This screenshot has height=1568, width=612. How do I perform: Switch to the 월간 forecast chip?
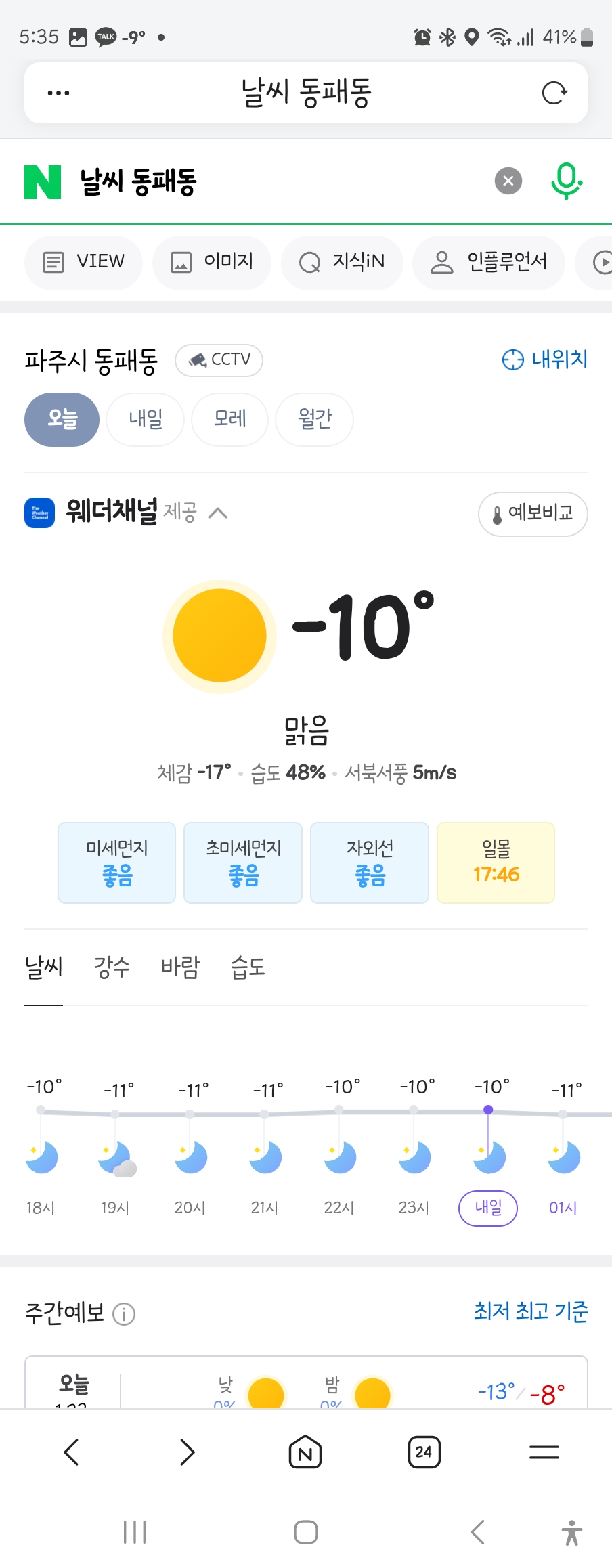tap(315, 419)
